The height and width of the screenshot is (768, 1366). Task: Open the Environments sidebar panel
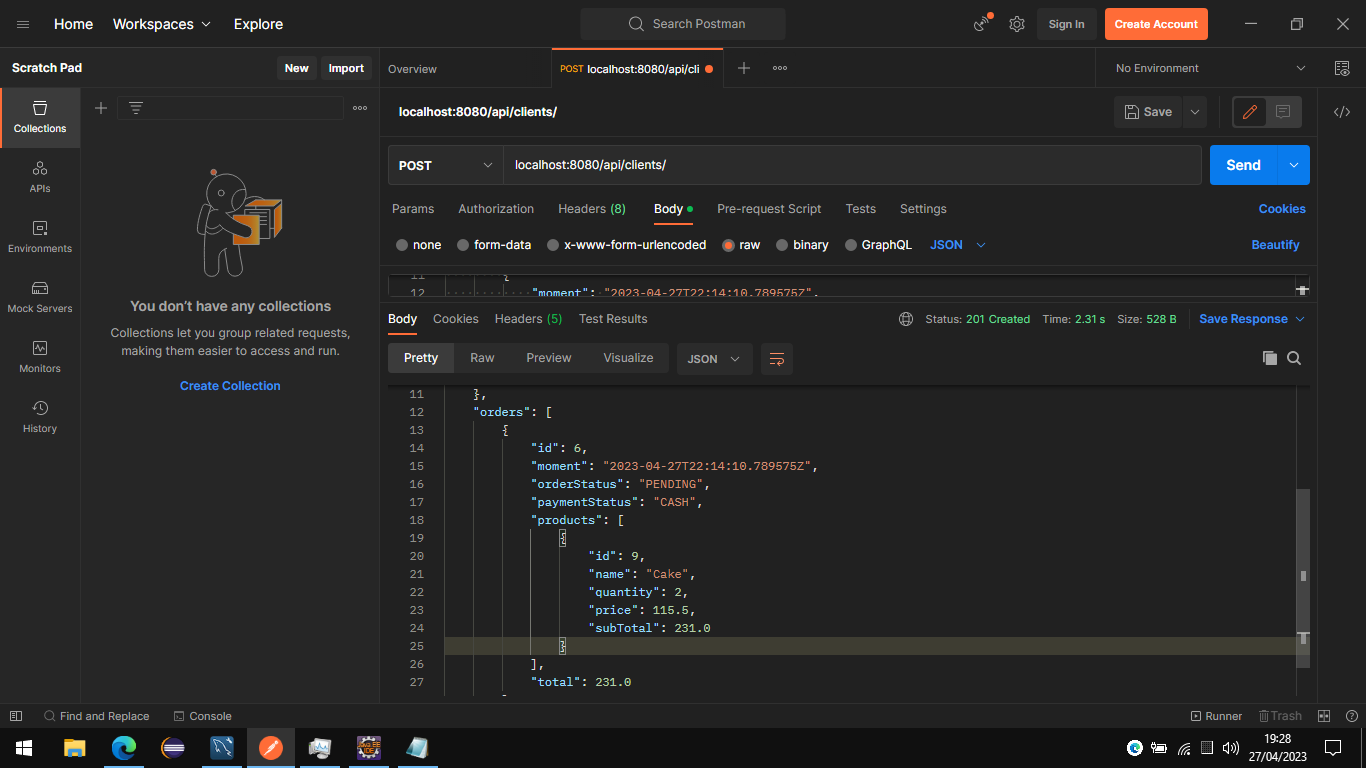point(40,237)
